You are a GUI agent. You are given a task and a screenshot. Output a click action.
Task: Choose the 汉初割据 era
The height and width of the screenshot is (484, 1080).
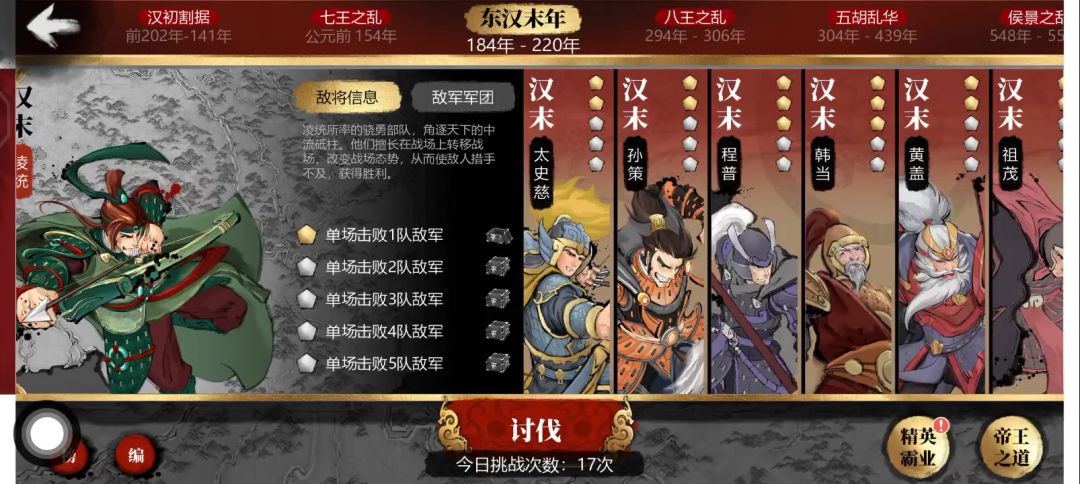click(178, 25)
